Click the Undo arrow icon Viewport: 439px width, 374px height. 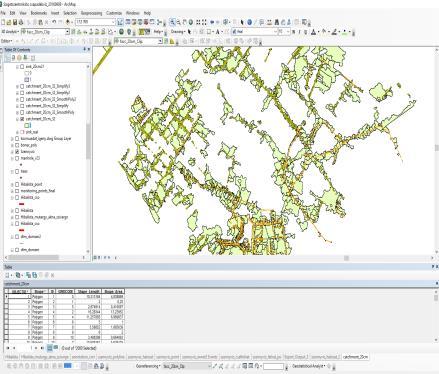54,22
